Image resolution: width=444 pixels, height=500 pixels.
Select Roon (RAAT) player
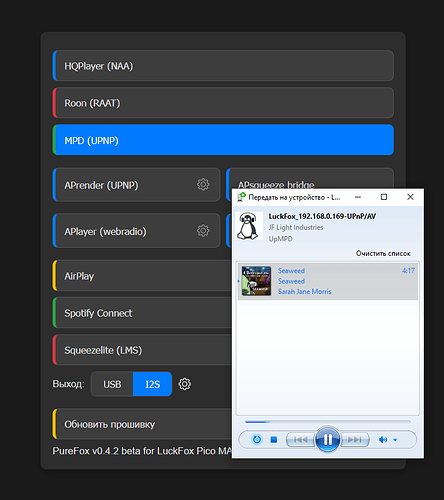[223, 103]
